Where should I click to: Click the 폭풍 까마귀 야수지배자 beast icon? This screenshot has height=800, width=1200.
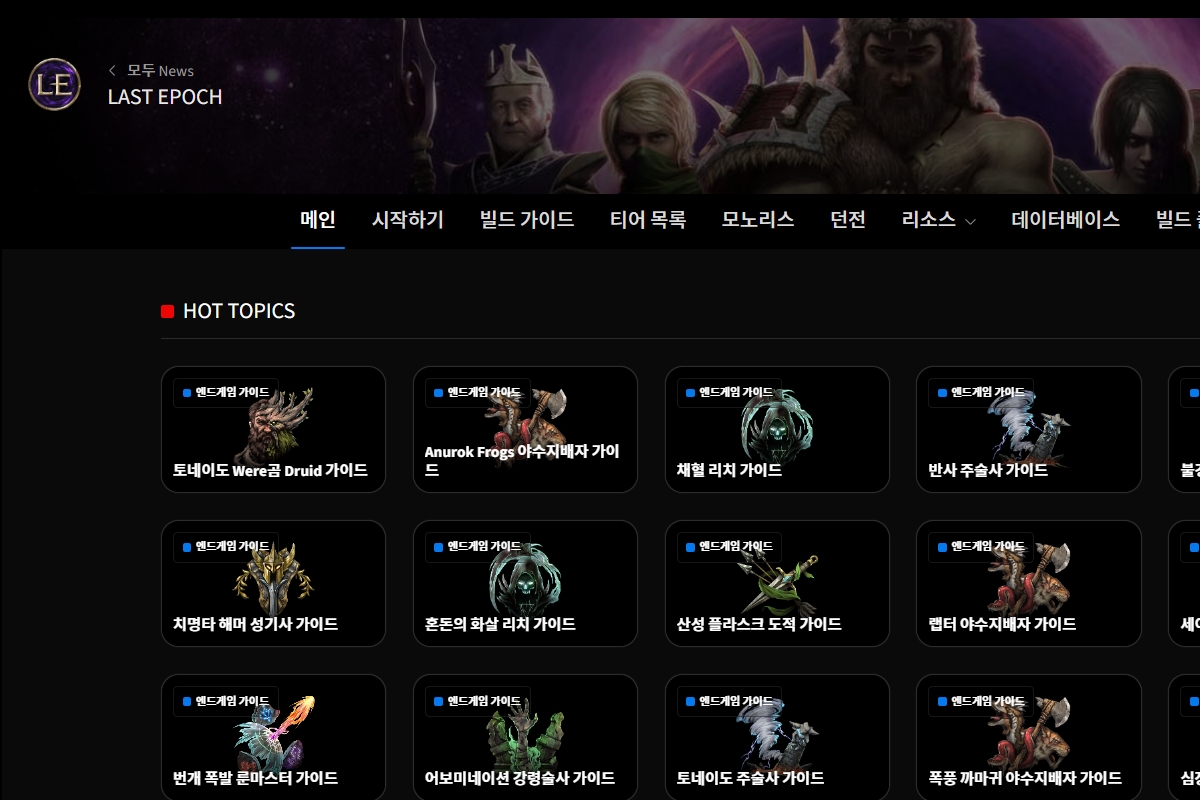(1030, 732)
